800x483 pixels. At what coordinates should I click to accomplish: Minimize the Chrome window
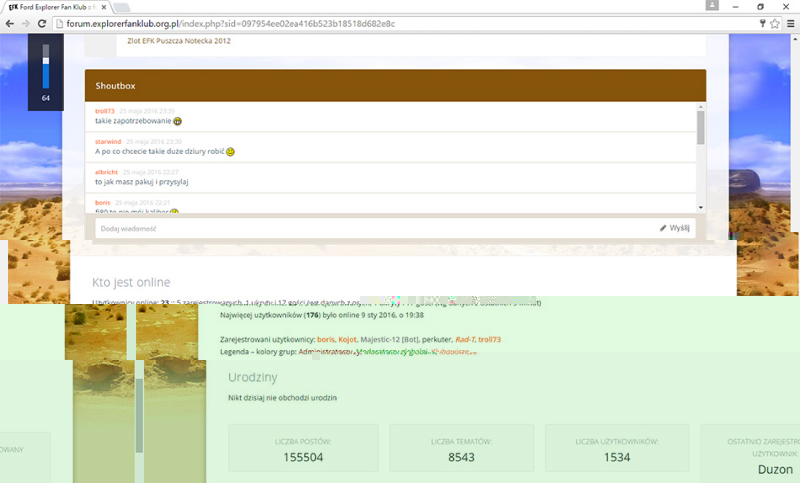[x=735, y=7]
